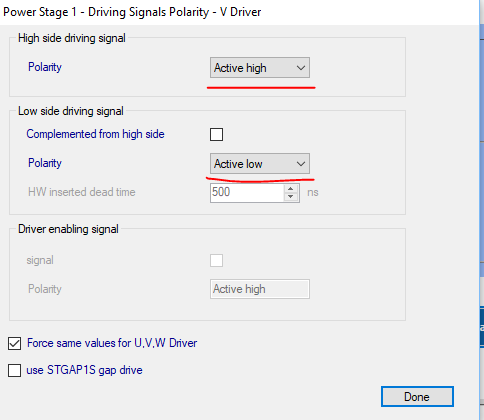Click the Complemented from high side label

coord(95,134)
